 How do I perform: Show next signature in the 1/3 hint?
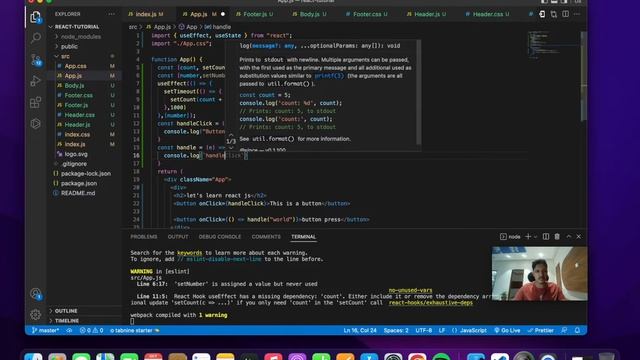[231, 147]
